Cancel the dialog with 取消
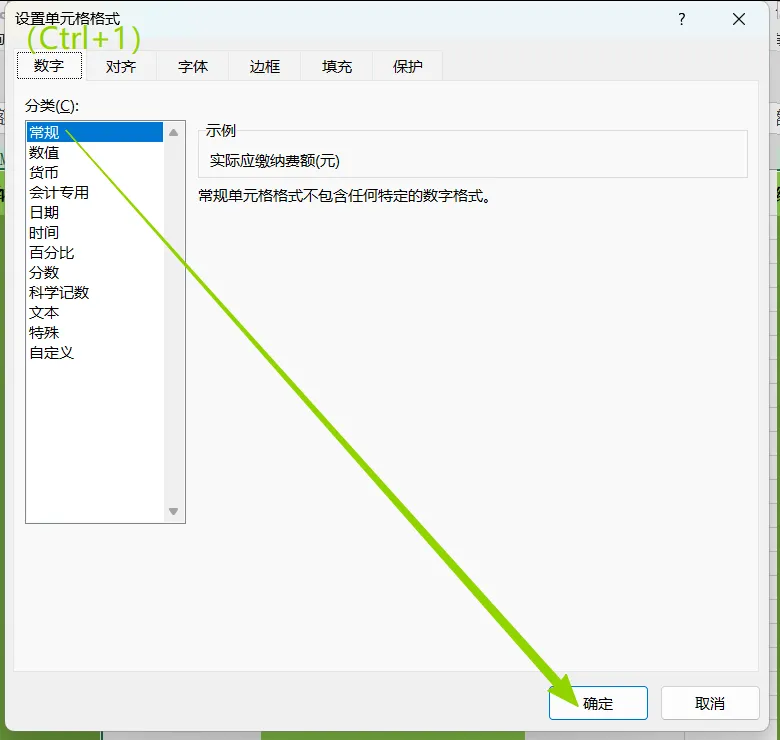The image size is (780, 740). click(710, 703)
